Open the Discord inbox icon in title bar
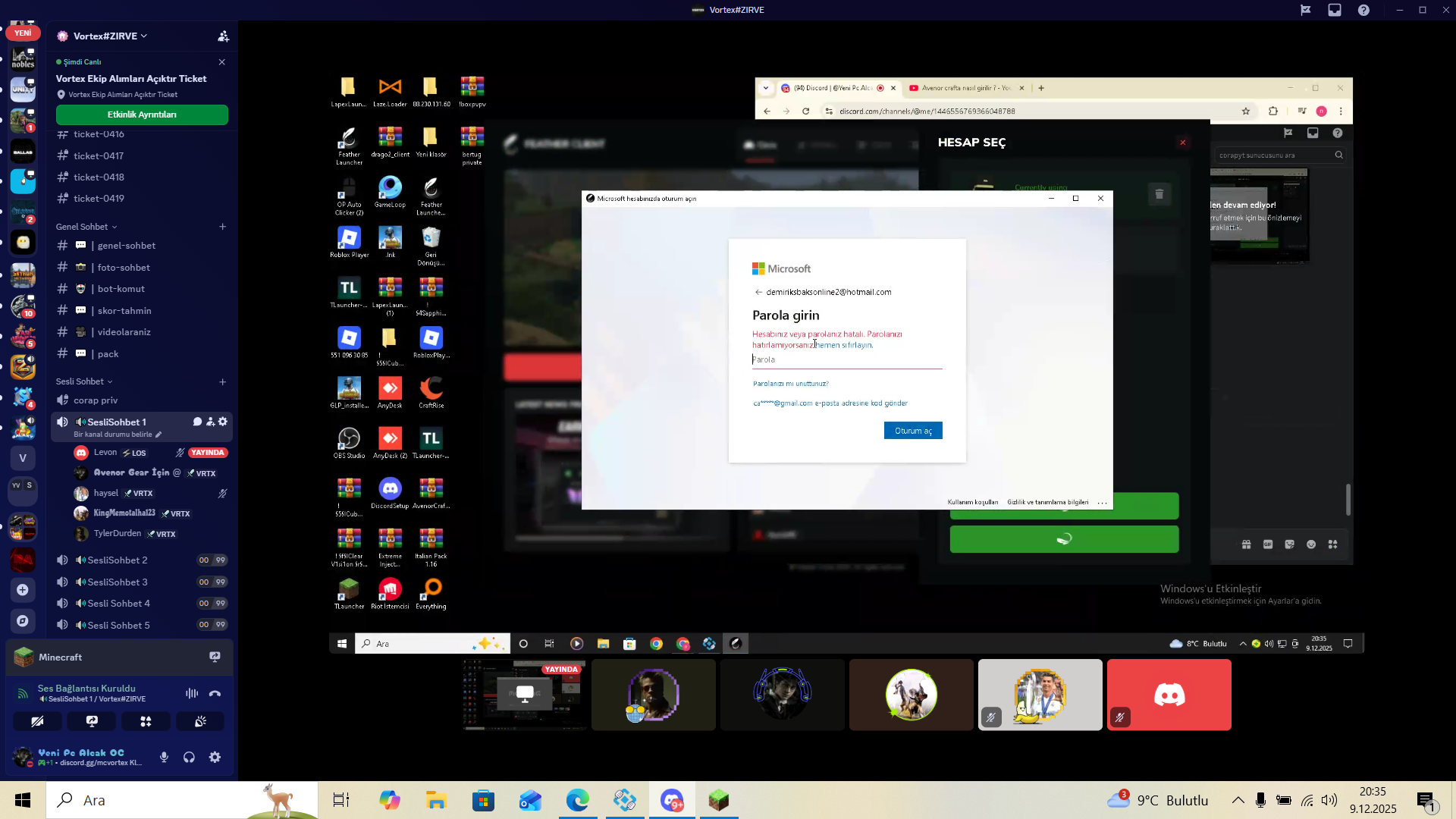 1335,10
